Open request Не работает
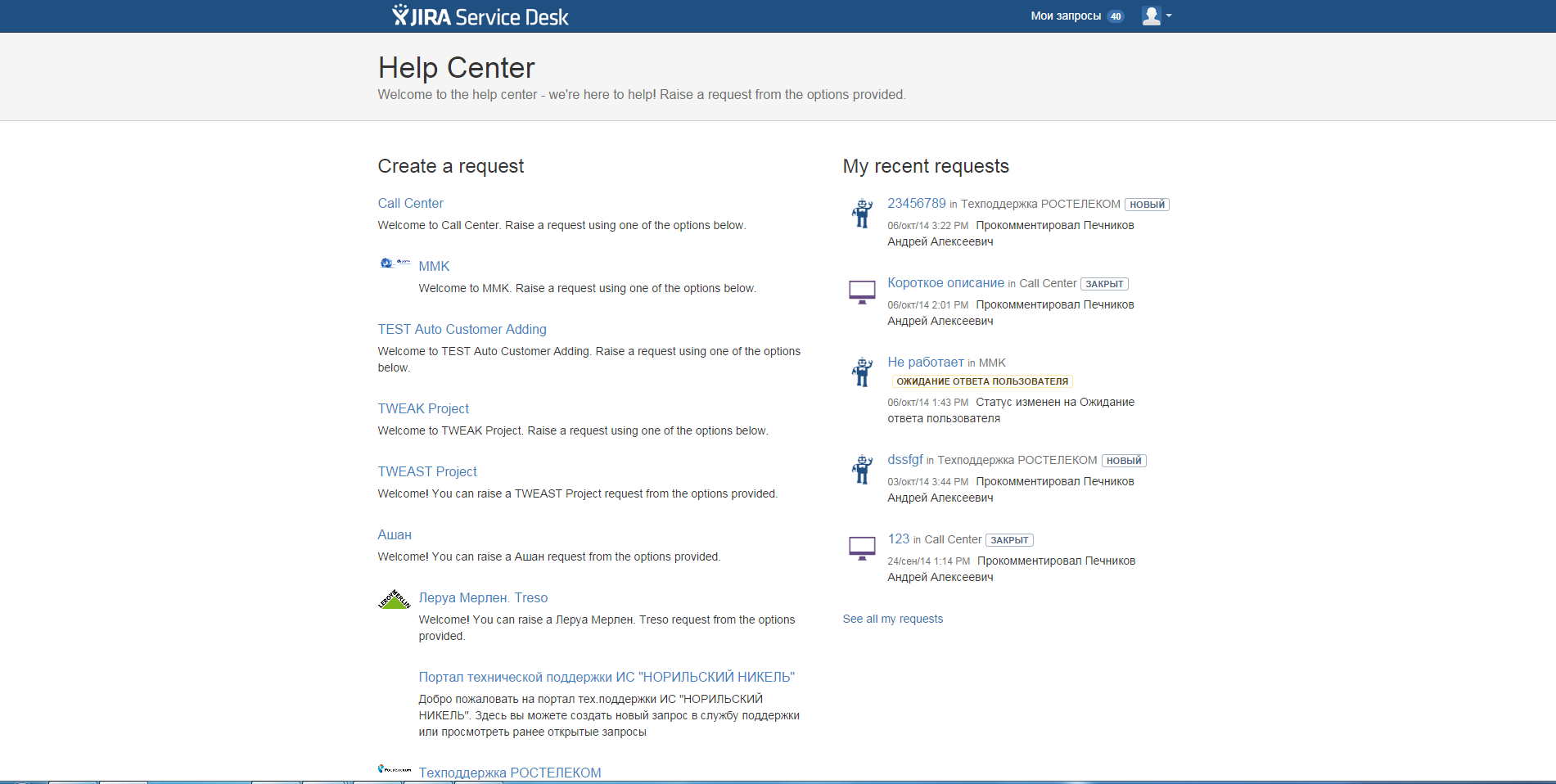Screen dimensions: 1556x784 [926, 362]
